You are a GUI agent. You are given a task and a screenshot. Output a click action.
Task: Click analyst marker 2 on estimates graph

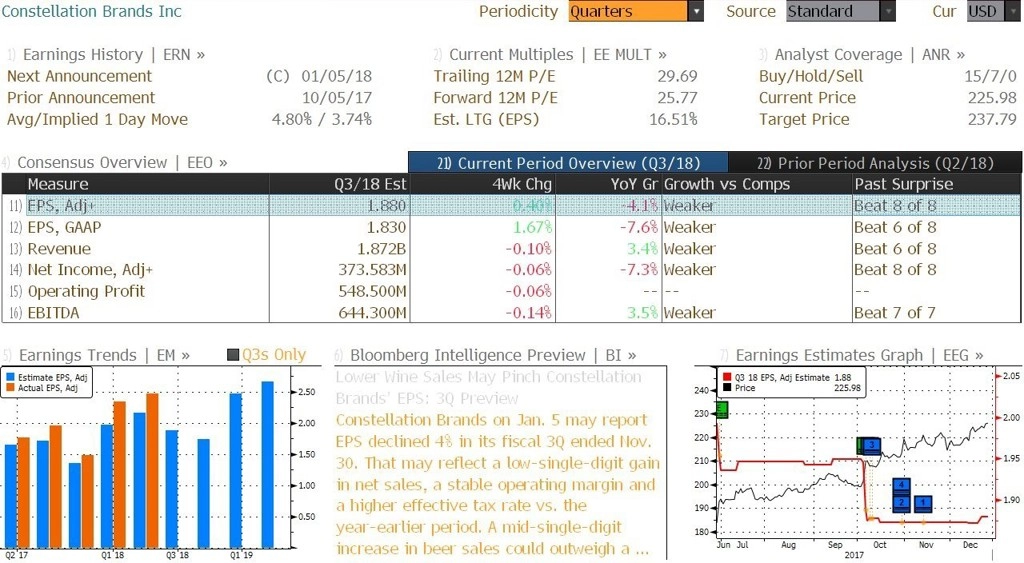[x=901, y=503]
